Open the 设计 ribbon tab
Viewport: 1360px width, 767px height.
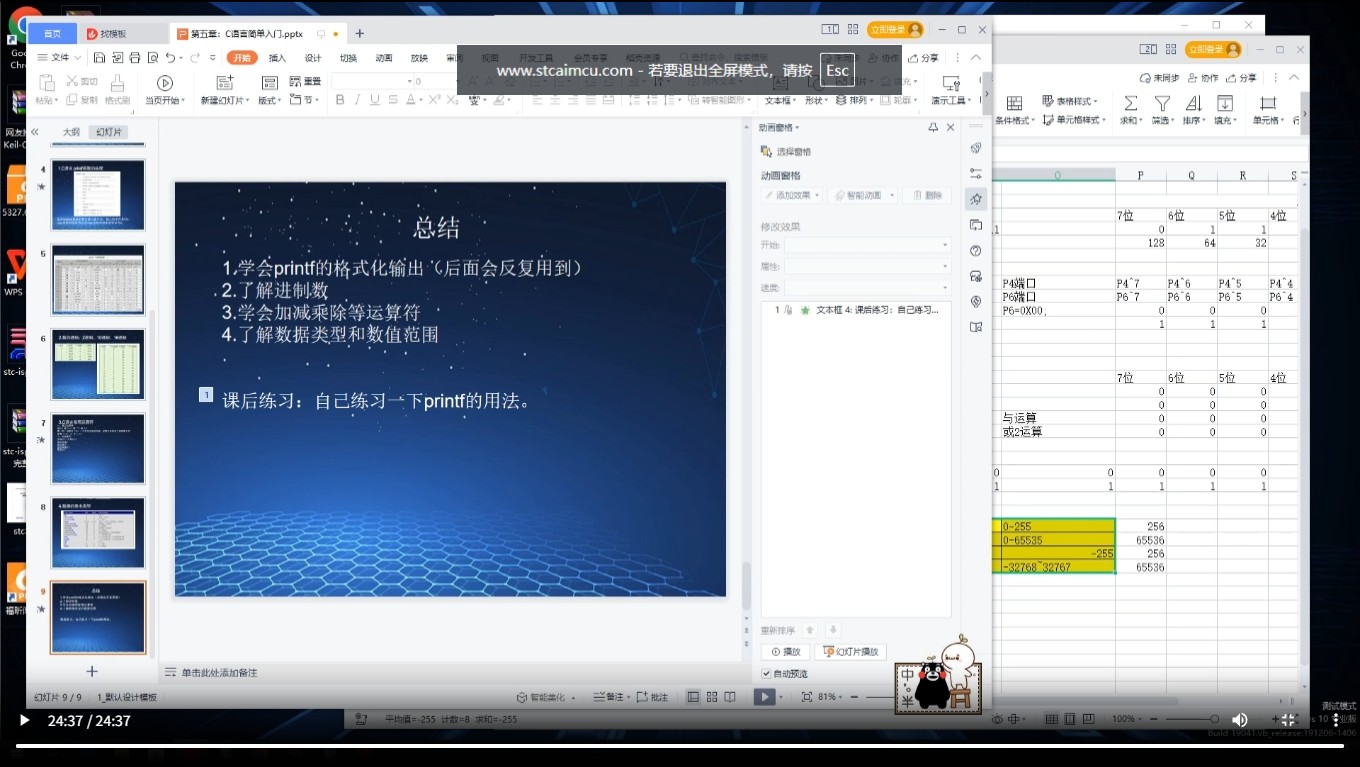[x=313, y=58]
